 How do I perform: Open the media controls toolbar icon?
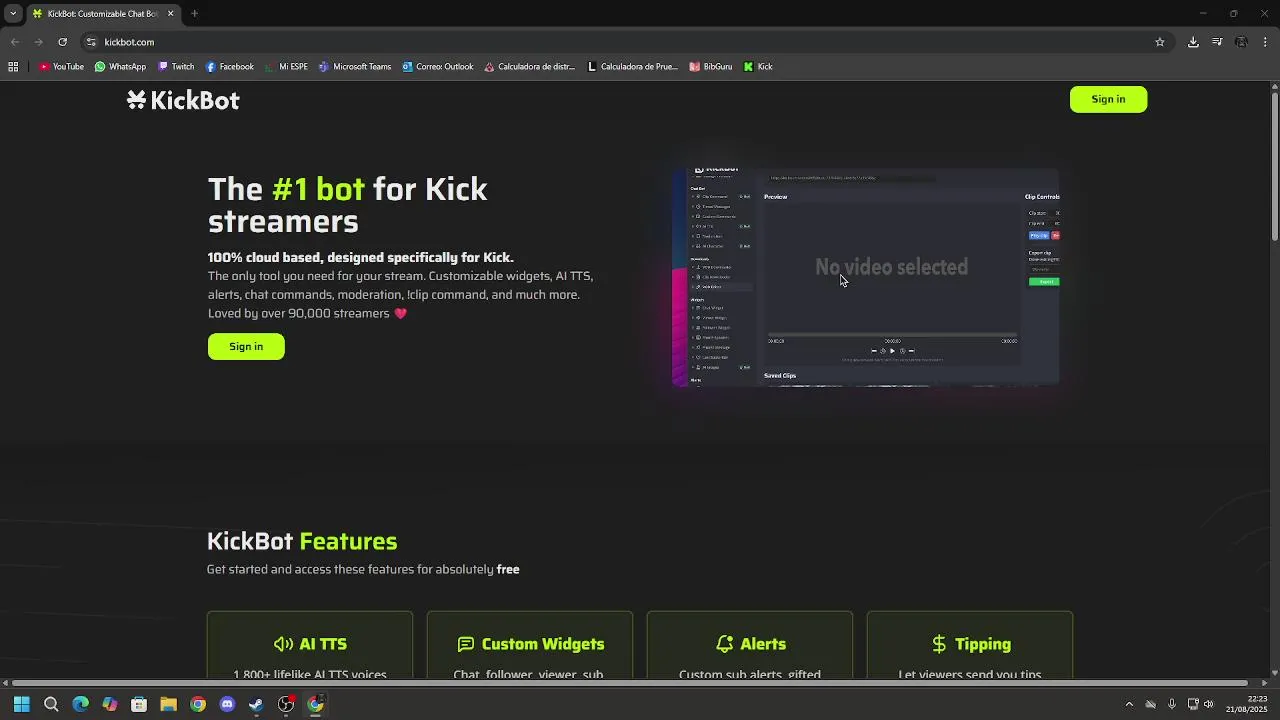click(x=1217, y=42)
